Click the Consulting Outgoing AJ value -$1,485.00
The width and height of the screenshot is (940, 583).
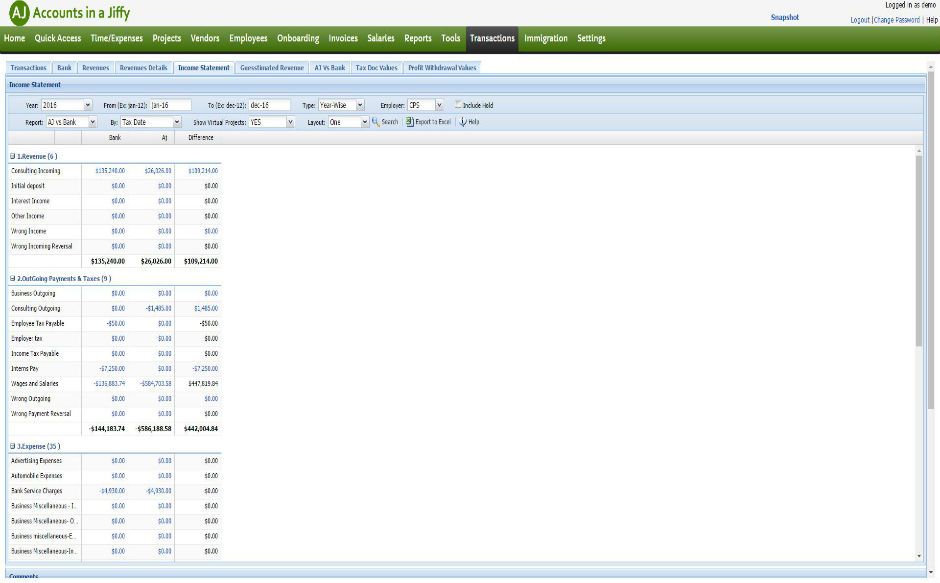[158, 308]
